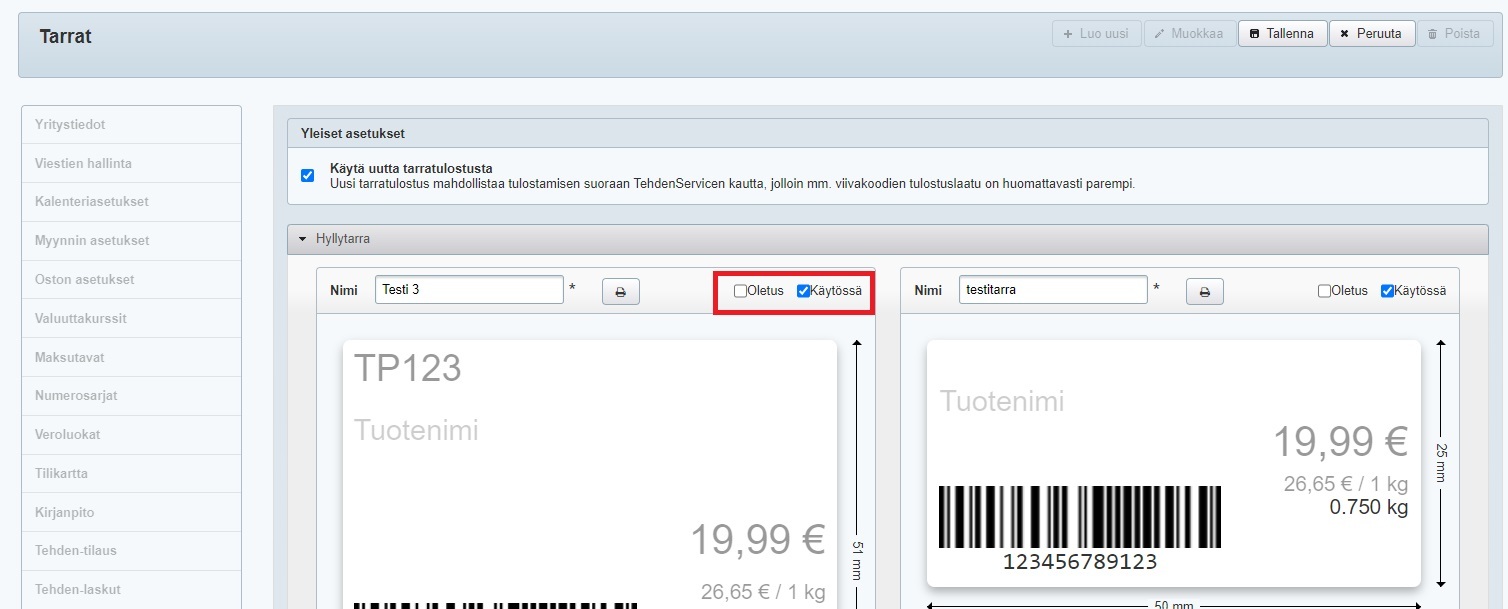Image resolution: width=1508 pixels, height=609 pixels.
Task: Click the print icon next to Testi 3
Action: [620, 292]
